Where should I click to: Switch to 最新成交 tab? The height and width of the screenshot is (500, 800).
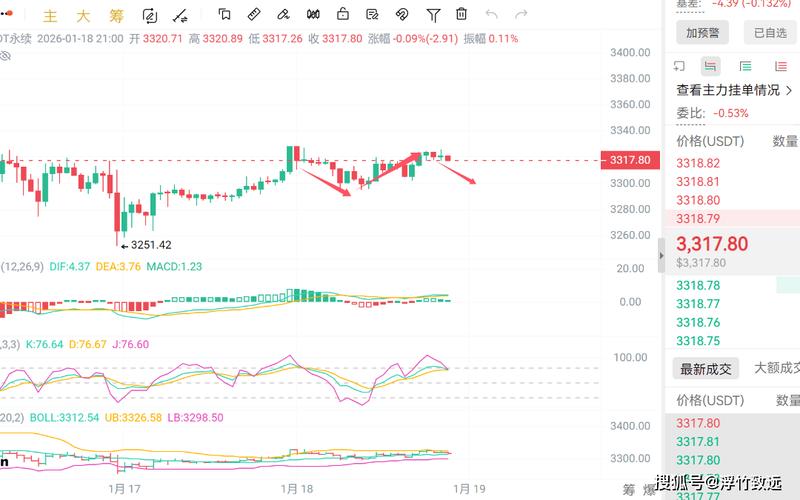[x=706, y=369]
